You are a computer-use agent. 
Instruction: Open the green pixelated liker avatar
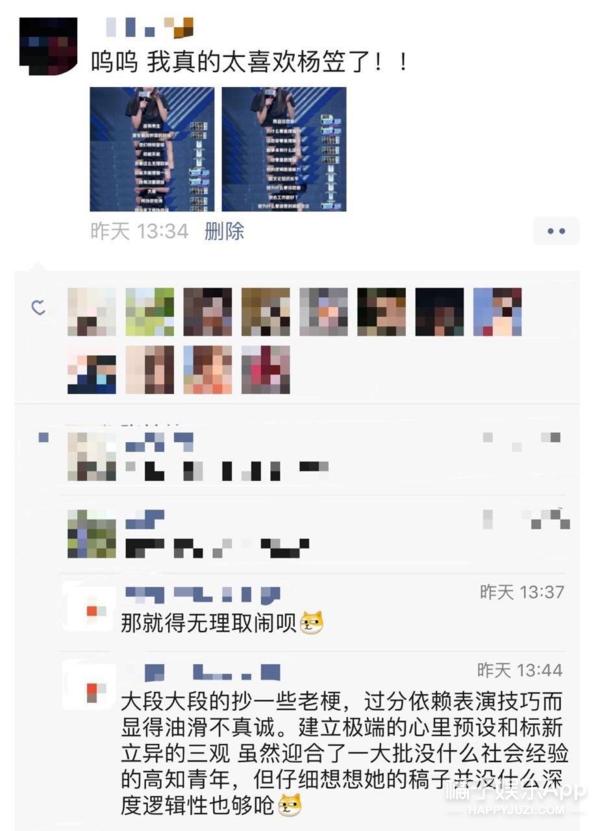[x=149, y=312]
